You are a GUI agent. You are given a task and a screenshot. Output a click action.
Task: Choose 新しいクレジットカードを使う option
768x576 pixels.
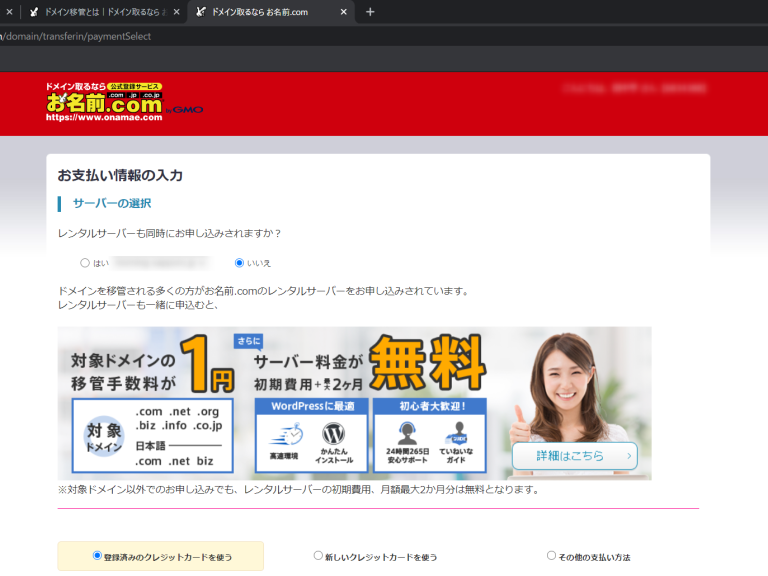318,555
